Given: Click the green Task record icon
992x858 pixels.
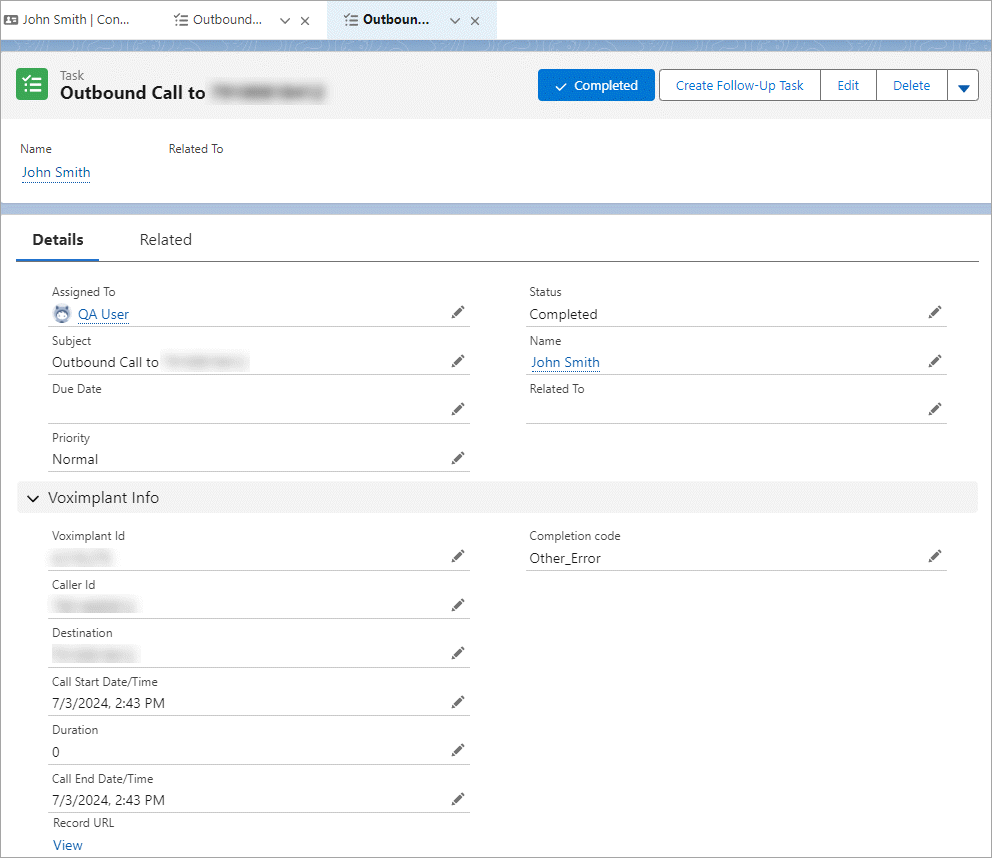Looking at the screenshot, I should (32, 84).
